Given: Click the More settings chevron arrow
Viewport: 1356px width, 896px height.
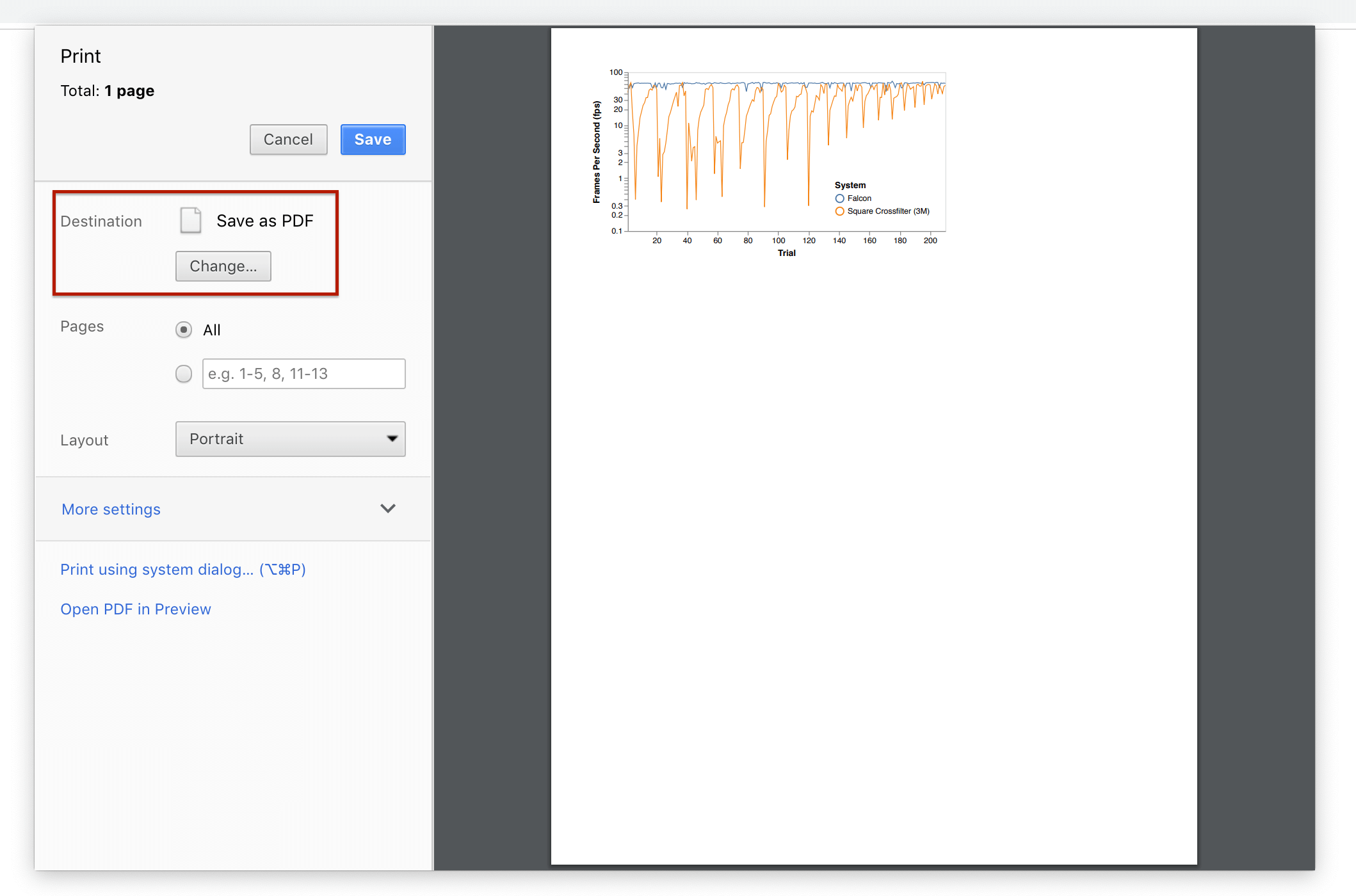Looking at the screenshot, I should coord(388,509).
